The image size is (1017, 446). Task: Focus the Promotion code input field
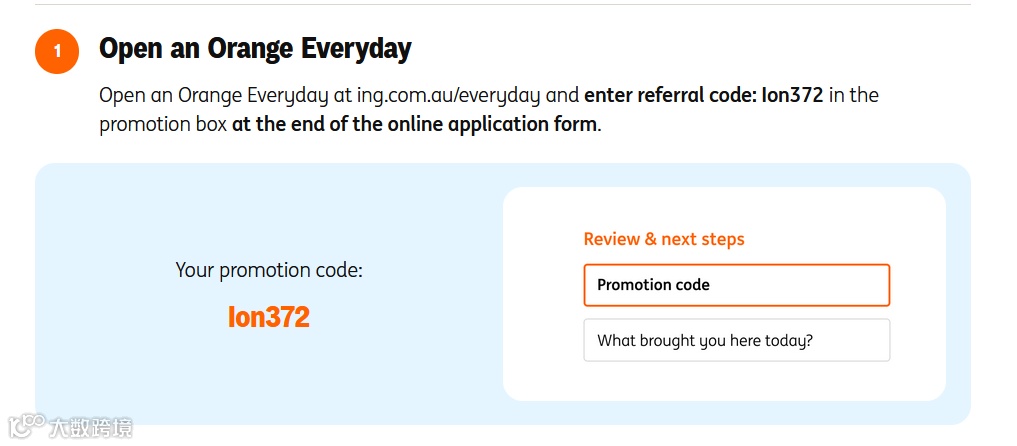pyautogui.click(x=736, y=285)
